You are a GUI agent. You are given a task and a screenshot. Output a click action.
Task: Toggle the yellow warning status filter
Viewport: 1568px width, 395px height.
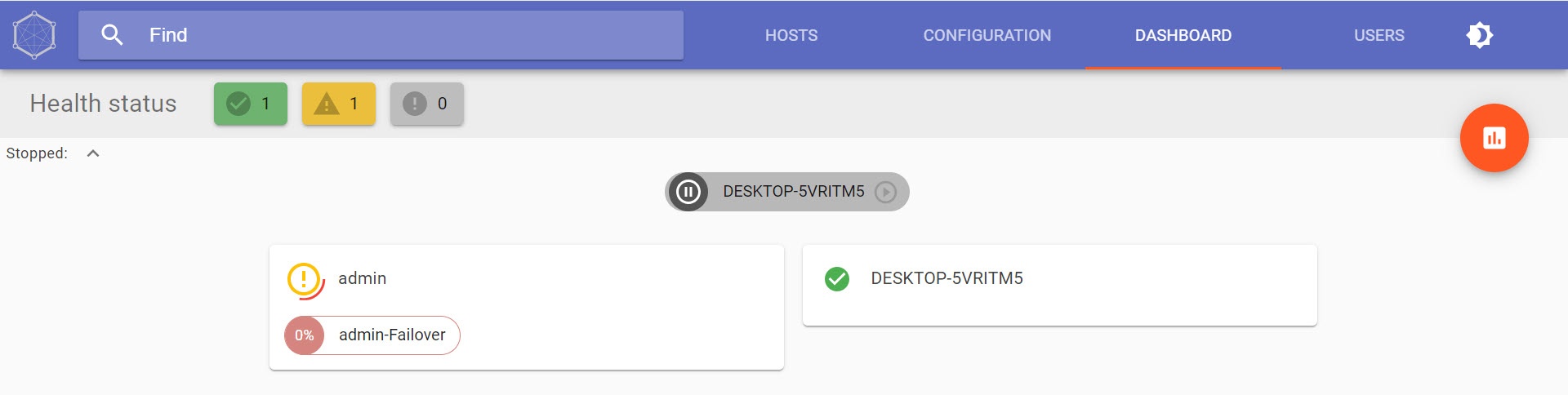(x=338, y=104)
